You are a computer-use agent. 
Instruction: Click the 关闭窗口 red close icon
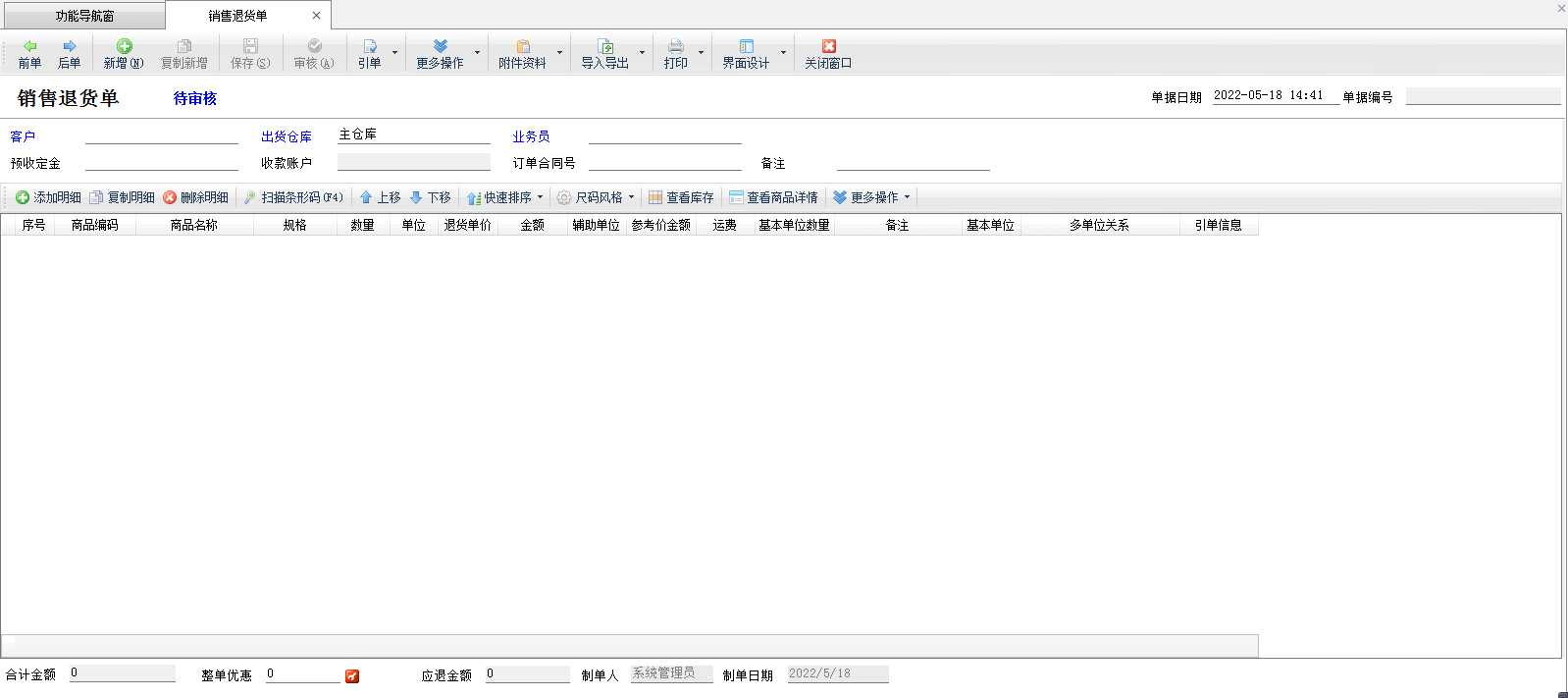(x=829, y=46)
